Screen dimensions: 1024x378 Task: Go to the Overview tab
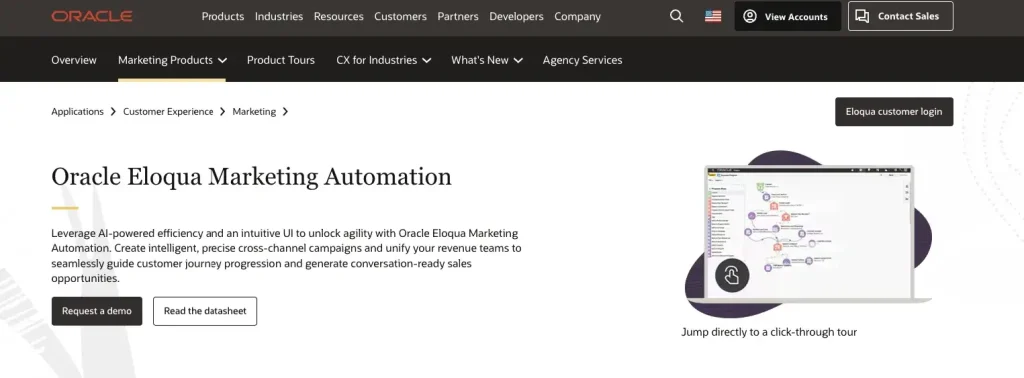(x=74, y=60)
